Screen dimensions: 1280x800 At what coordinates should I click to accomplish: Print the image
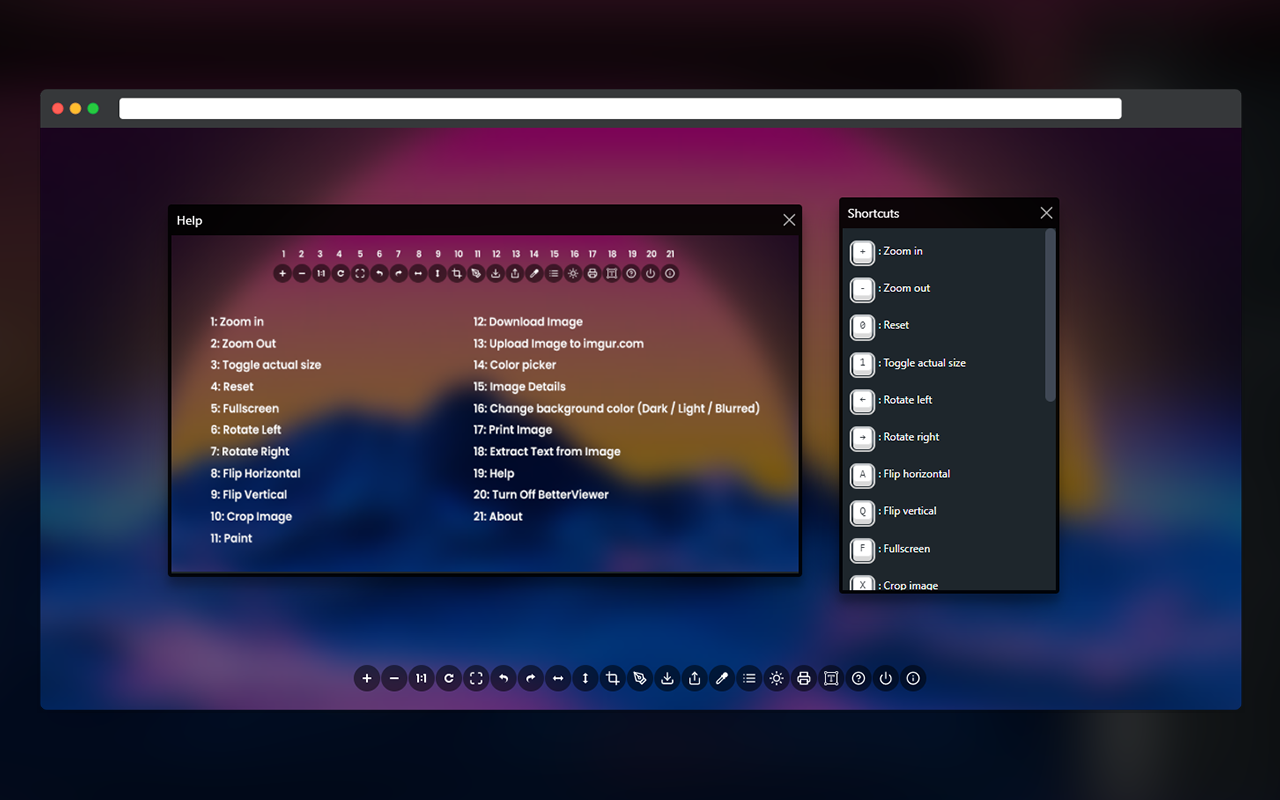coord(804,678)
